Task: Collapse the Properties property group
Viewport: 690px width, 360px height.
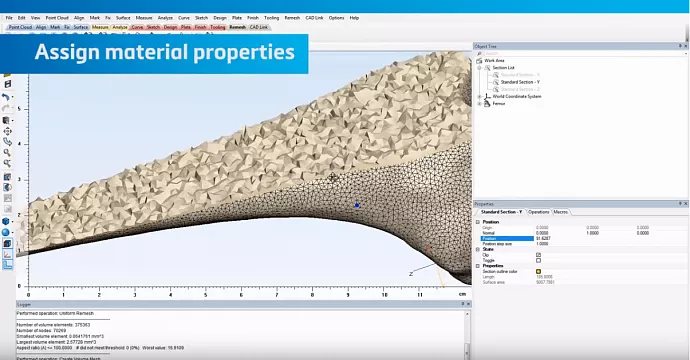Action: pos(478,266)
